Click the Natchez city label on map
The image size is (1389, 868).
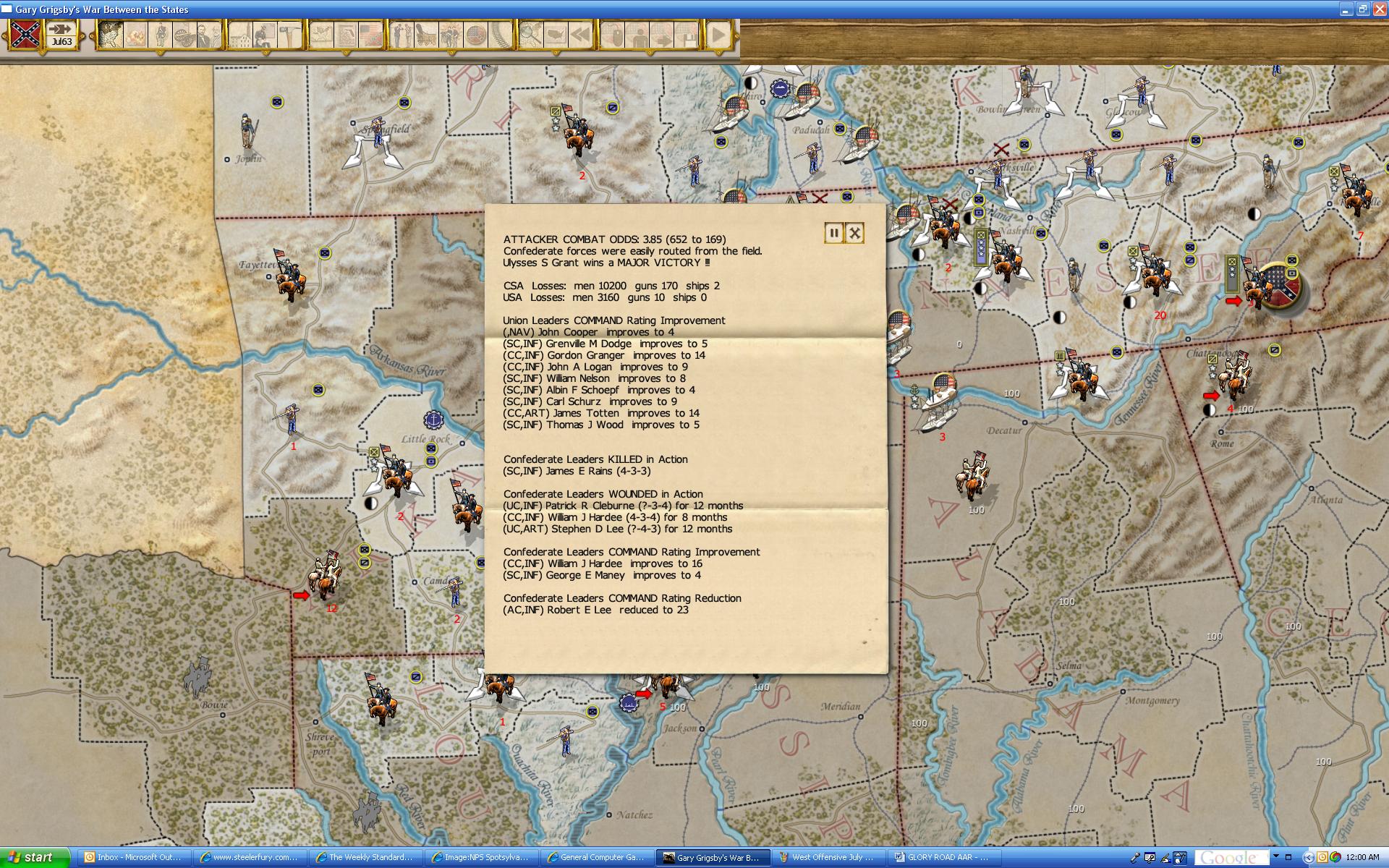tap(634, 814)
